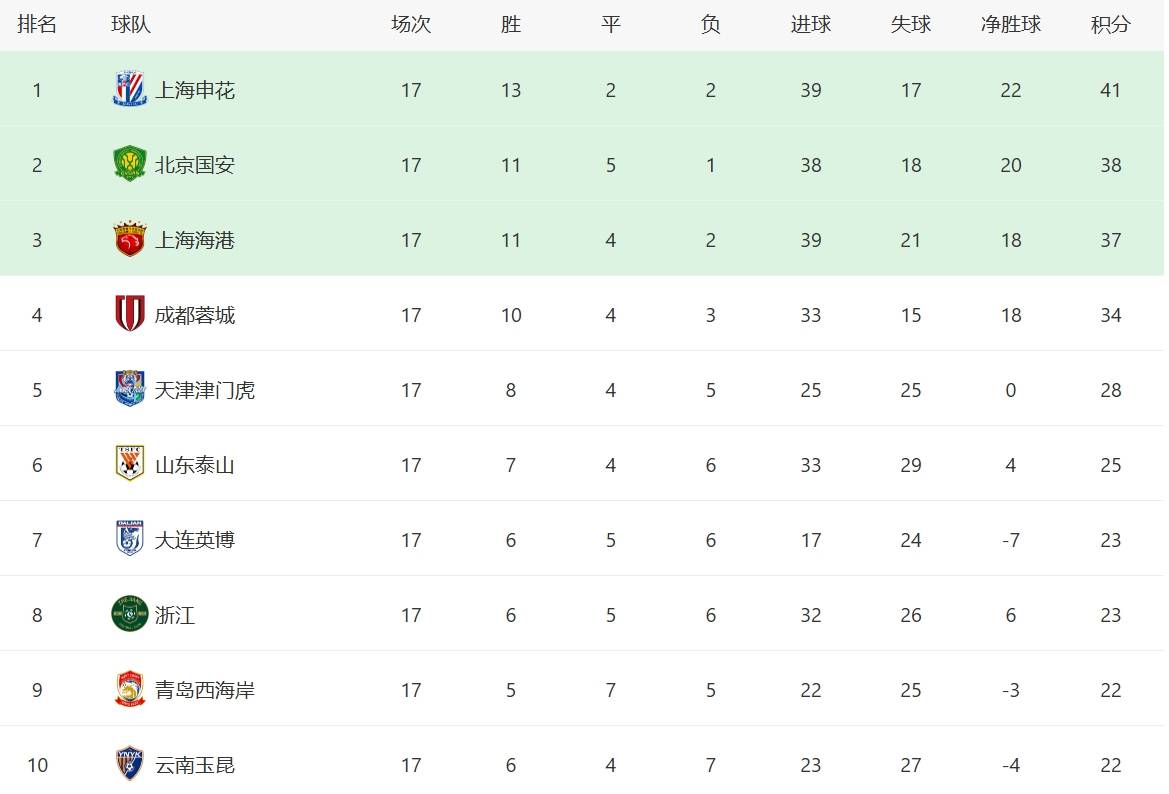1169x794 pixels.
Task: Click the 球队 column header
Action: (130, 25)
